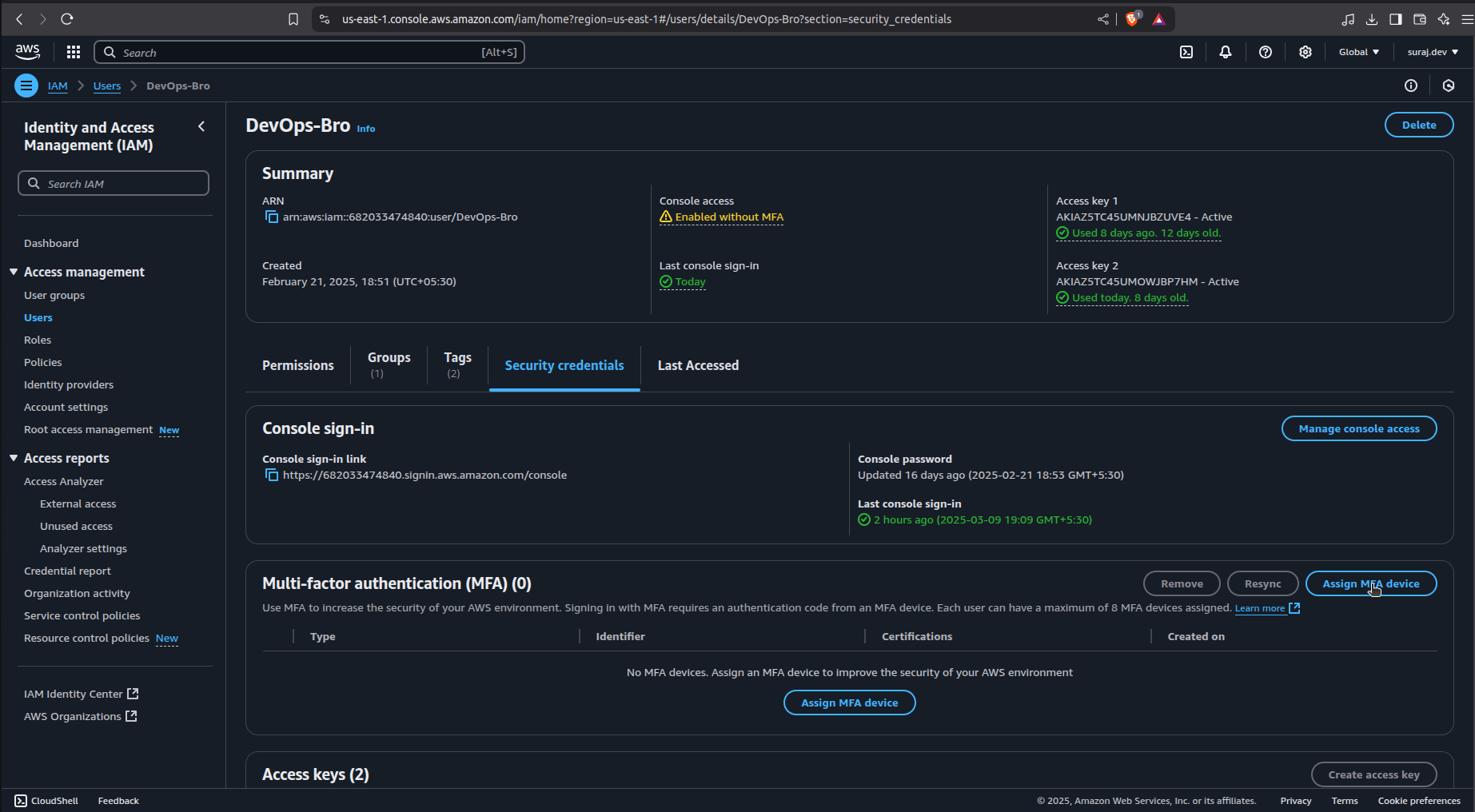The height and width of the screenshot is (812, 1475).
Task: Toggle the hamburger navigation menu
Action: tap(26, 86)
